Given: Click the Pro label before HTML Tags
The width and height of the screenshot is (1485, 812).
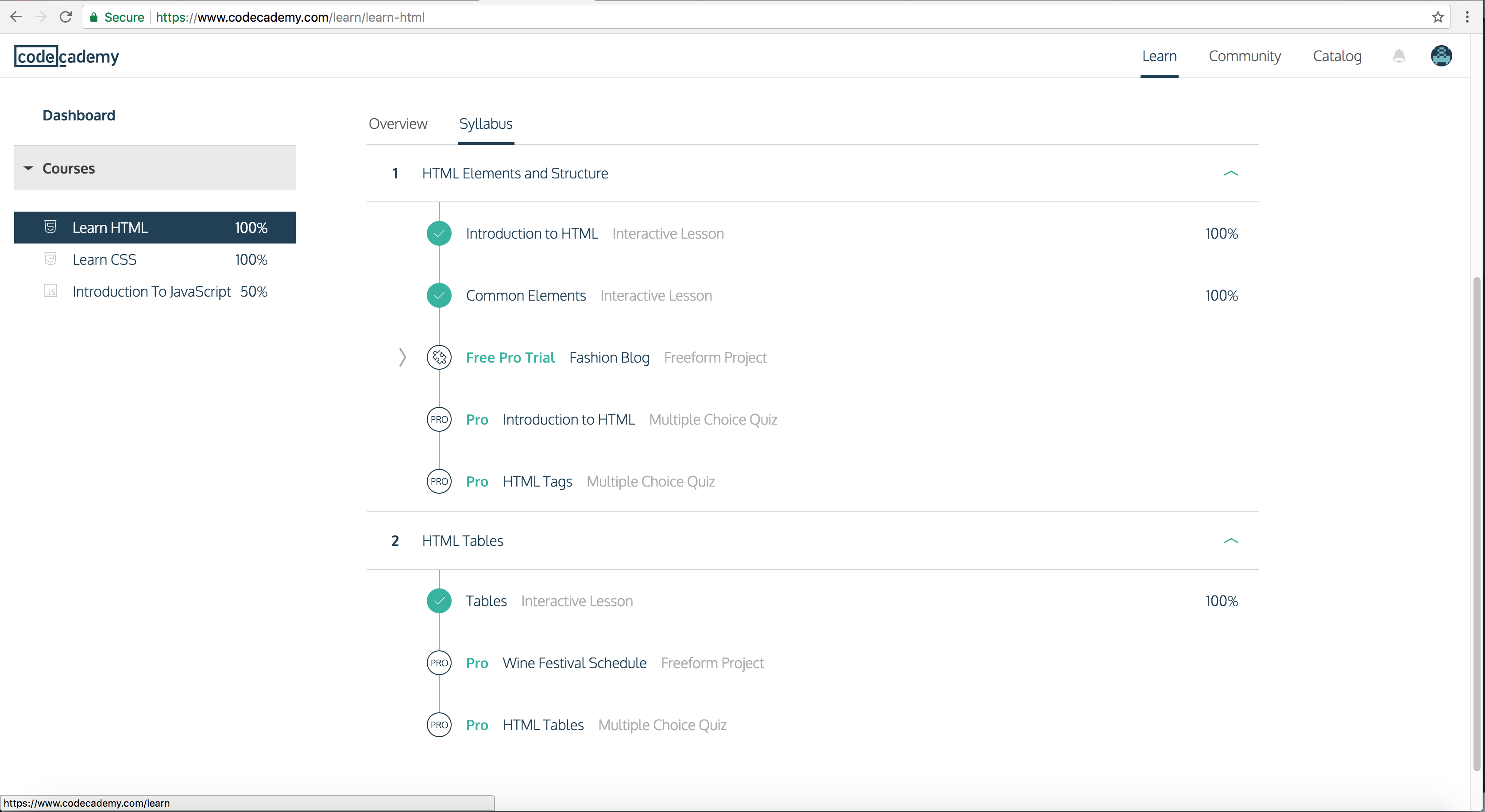Looking at the screenshot, I should point(477,481).
